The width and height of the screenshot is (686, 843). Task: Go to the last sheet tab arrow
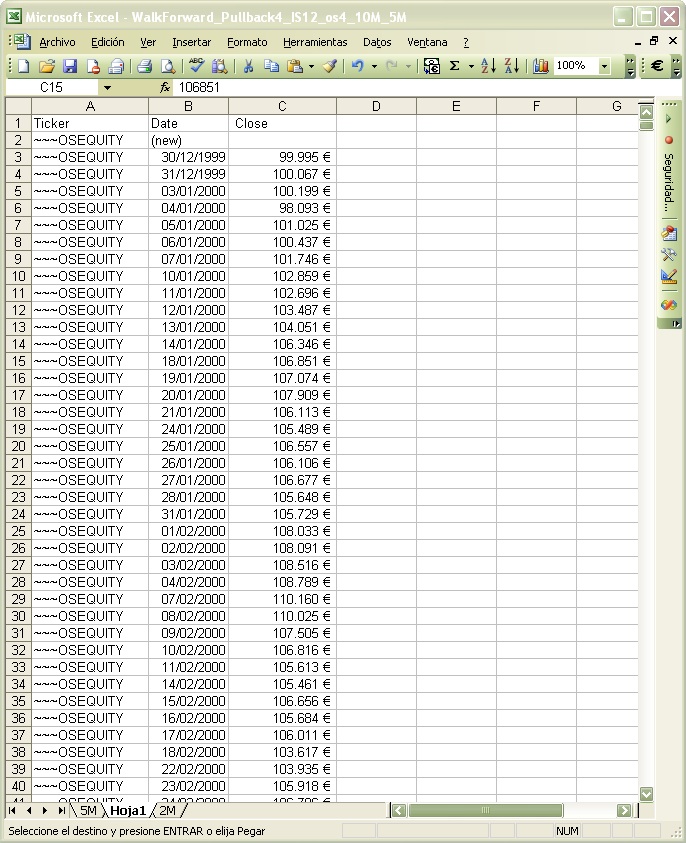pyautogui.click(x=62, y=810)
